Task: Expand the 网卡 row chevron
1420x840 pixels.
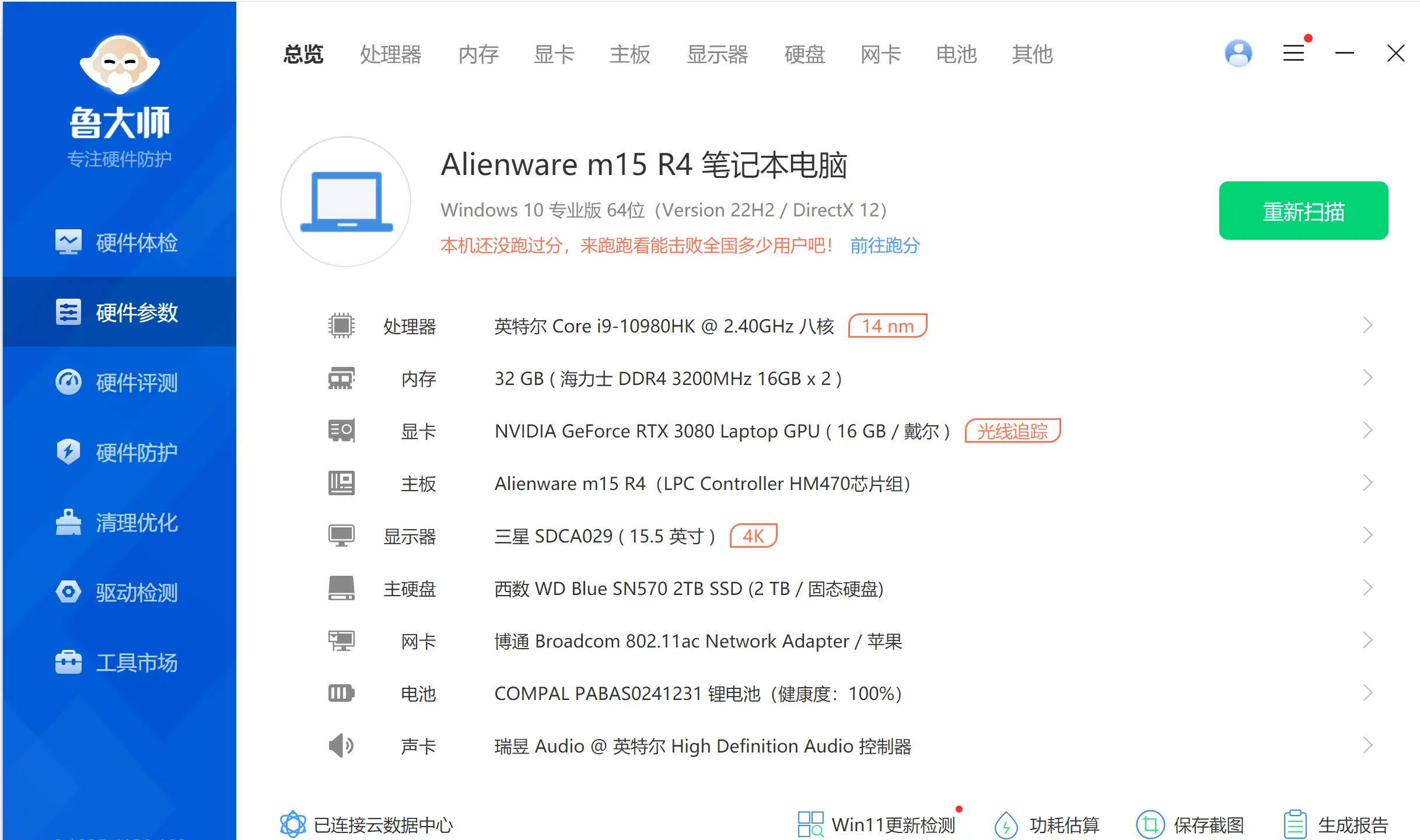Action: 1367,640
